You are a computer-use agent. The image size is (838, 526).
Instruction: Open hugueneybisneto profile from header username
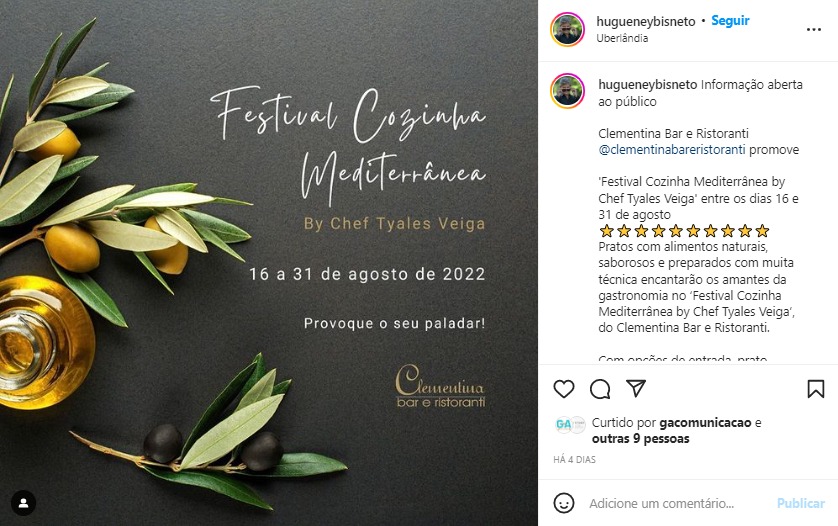click(646, 21)
